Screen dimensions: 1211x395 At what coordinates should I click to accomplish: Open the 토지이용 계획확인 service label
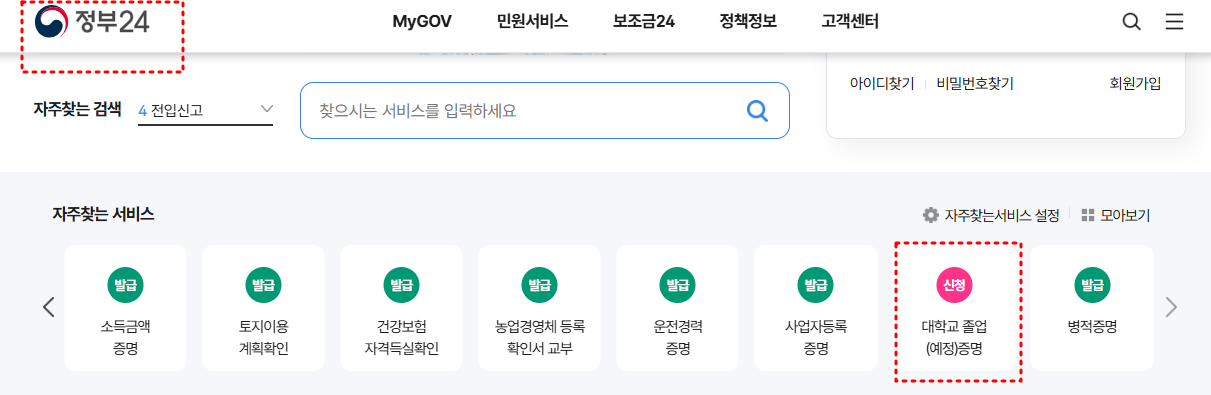[x=263, y=337]
